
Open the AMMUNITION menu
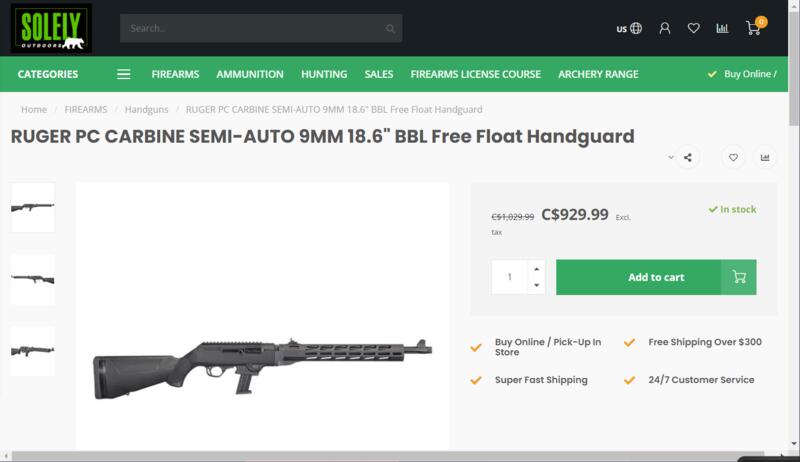click(x=249, y=74)
